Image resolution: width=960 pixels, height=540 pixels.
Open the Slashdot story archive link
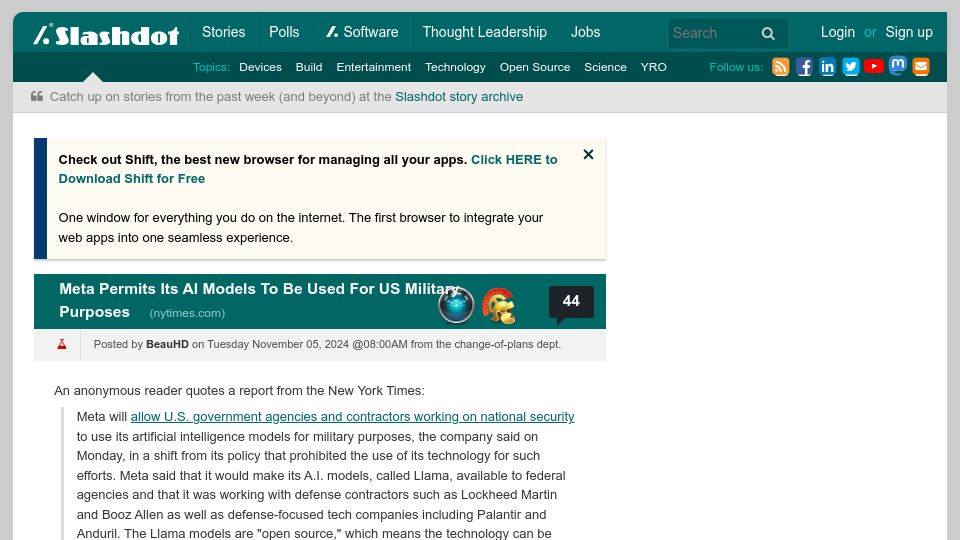(x=459, y=97)
